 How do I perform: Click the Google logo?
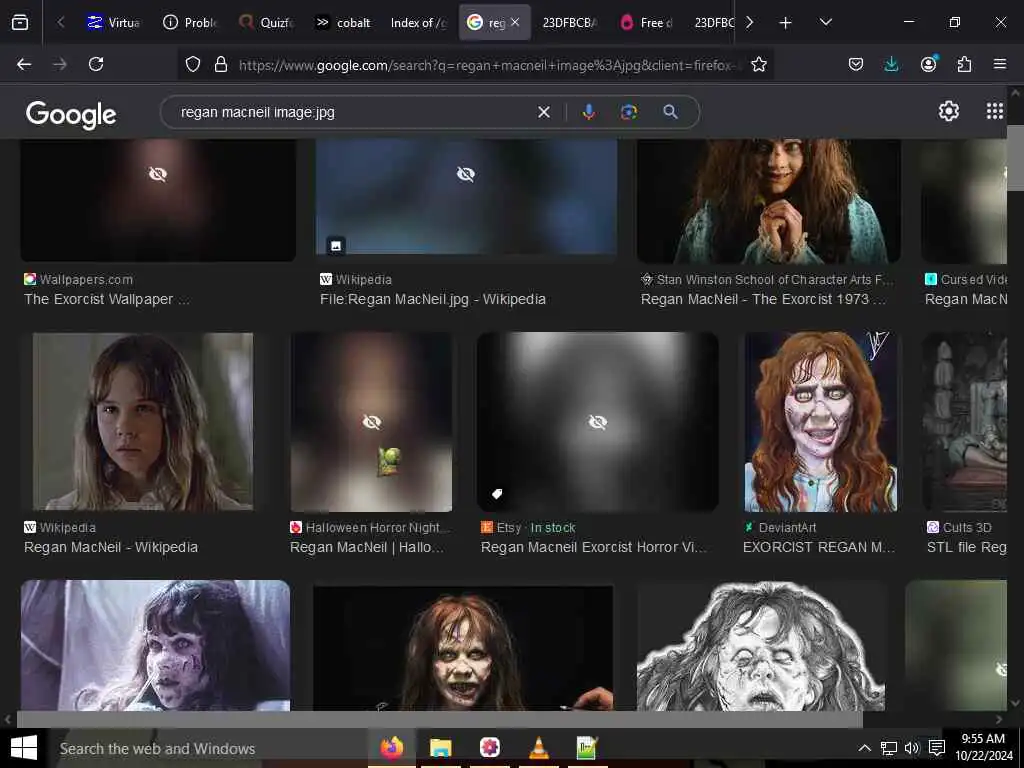tap(71, 114)
